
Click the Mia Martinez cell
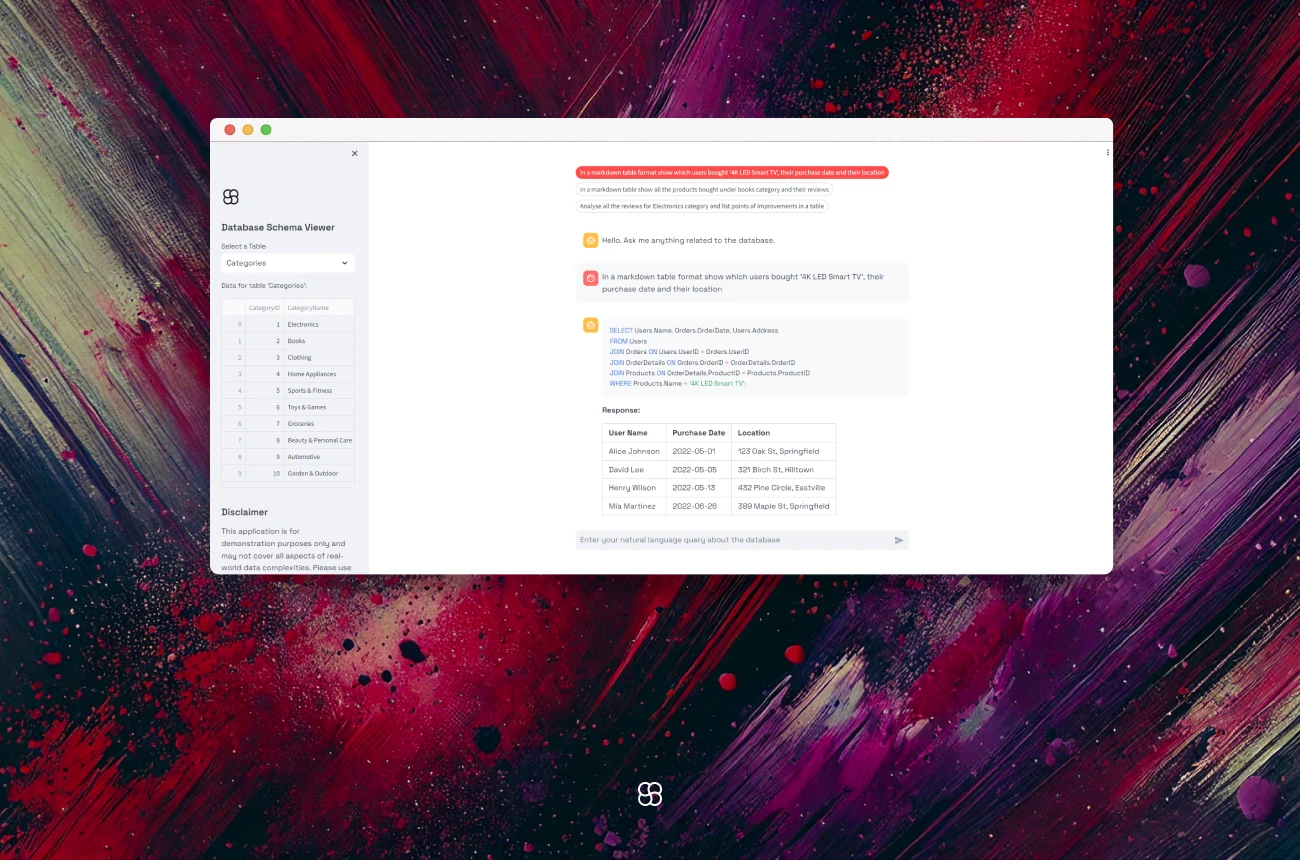[634, 506]
